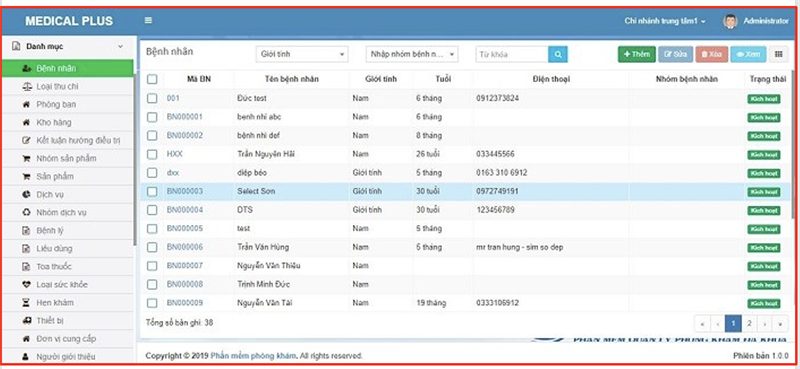The width and height of the screenshot is (800, 369).
Task: Click the recycle icon beside Nhóm dịch vụ
Action: (x=27, y=213)
